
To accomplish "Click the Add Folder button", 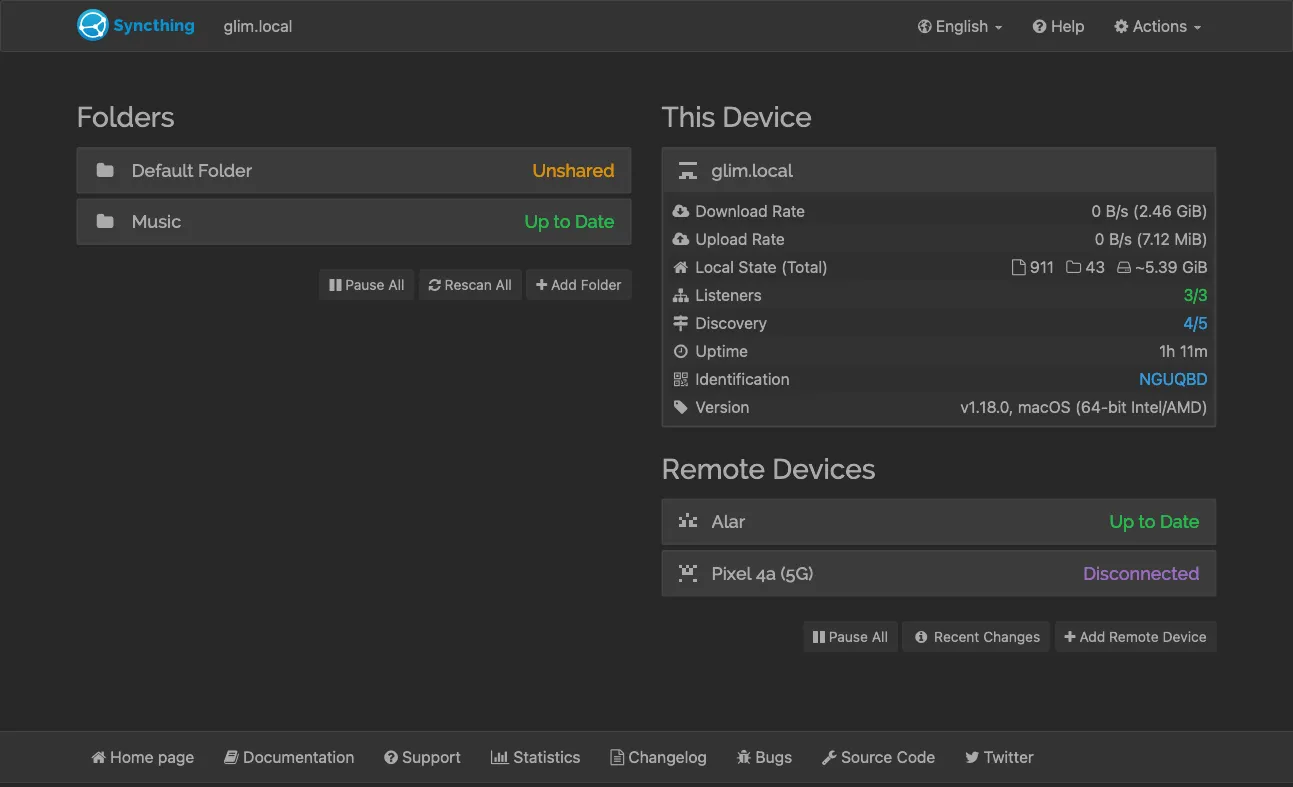I will (x=578, y=284).
